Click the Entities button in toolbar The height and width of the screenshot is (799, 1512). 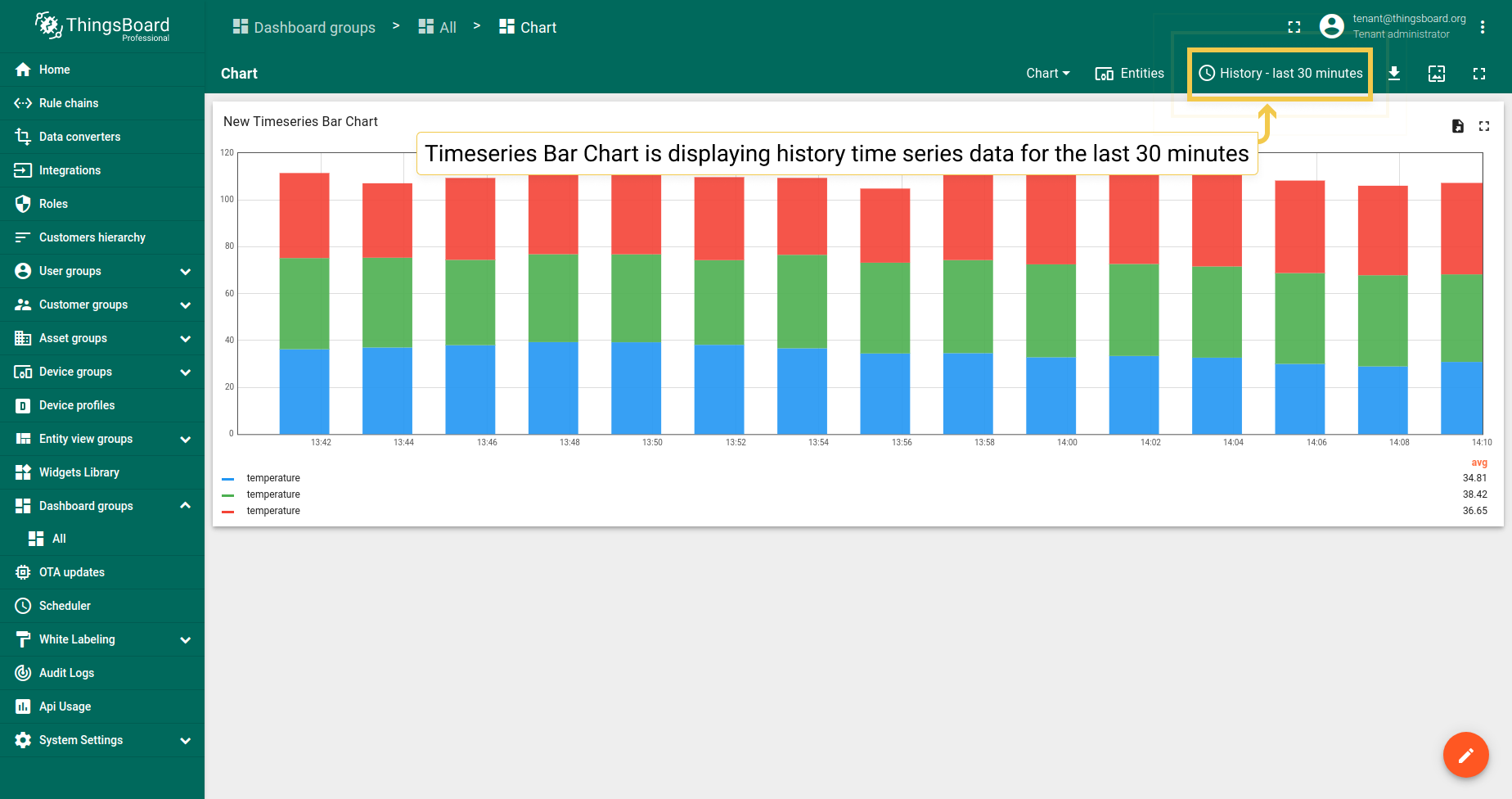pos(1130,74)
